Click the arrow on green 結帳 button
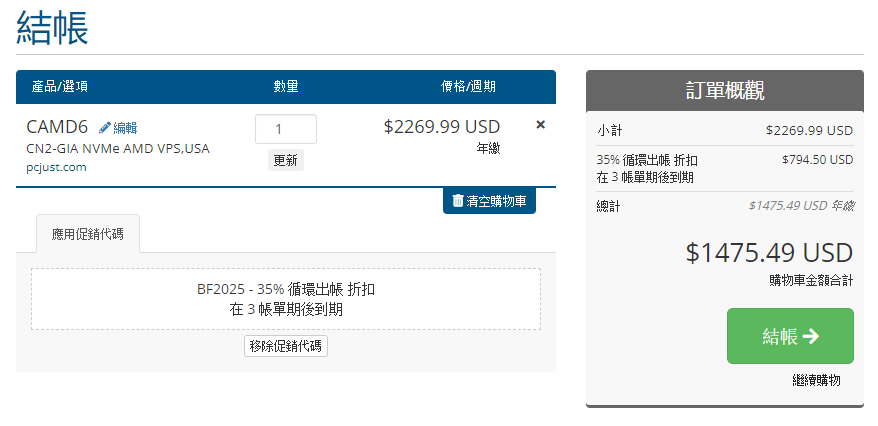Image resolution: width=878 pixels, height=426 pixels. pos(811,336)
